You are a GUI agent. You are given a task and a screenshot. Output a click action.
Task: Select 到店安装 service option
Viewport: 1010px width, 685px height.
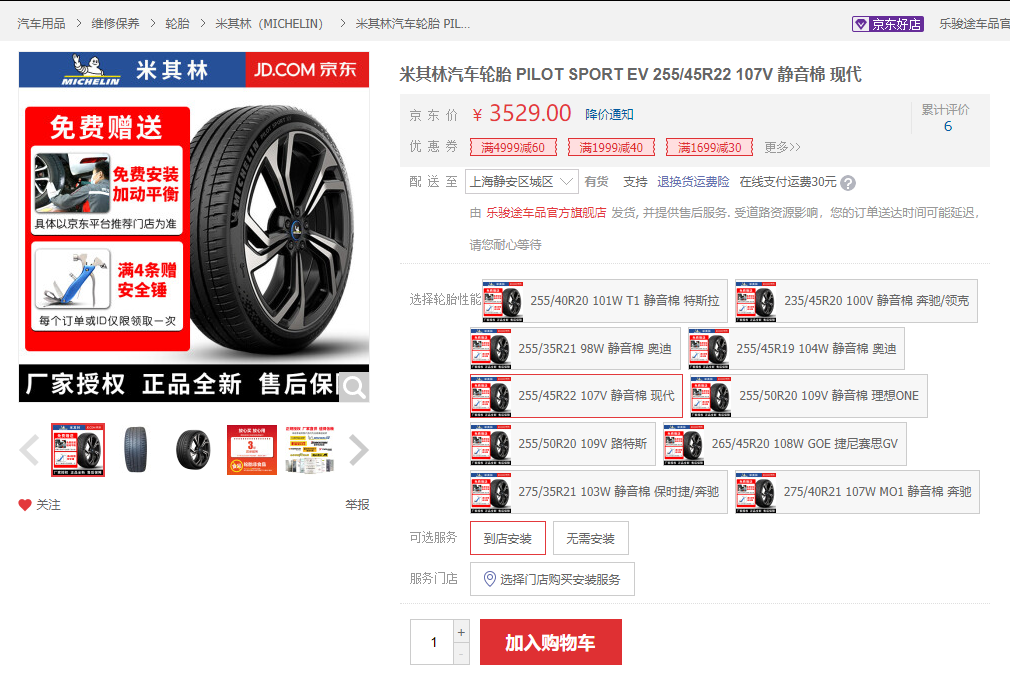508,538
